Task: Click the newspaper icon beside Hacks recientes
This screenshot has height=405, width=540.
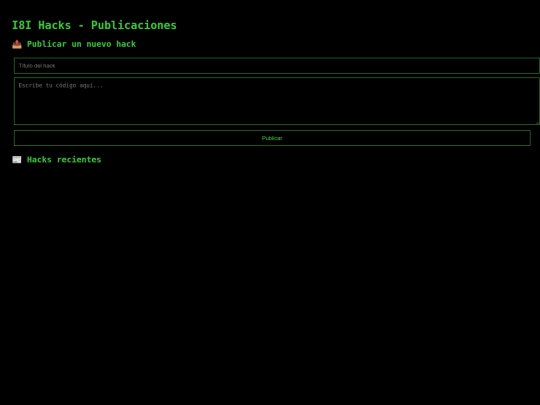Action: pyautogui.click(x=17, y=159)
